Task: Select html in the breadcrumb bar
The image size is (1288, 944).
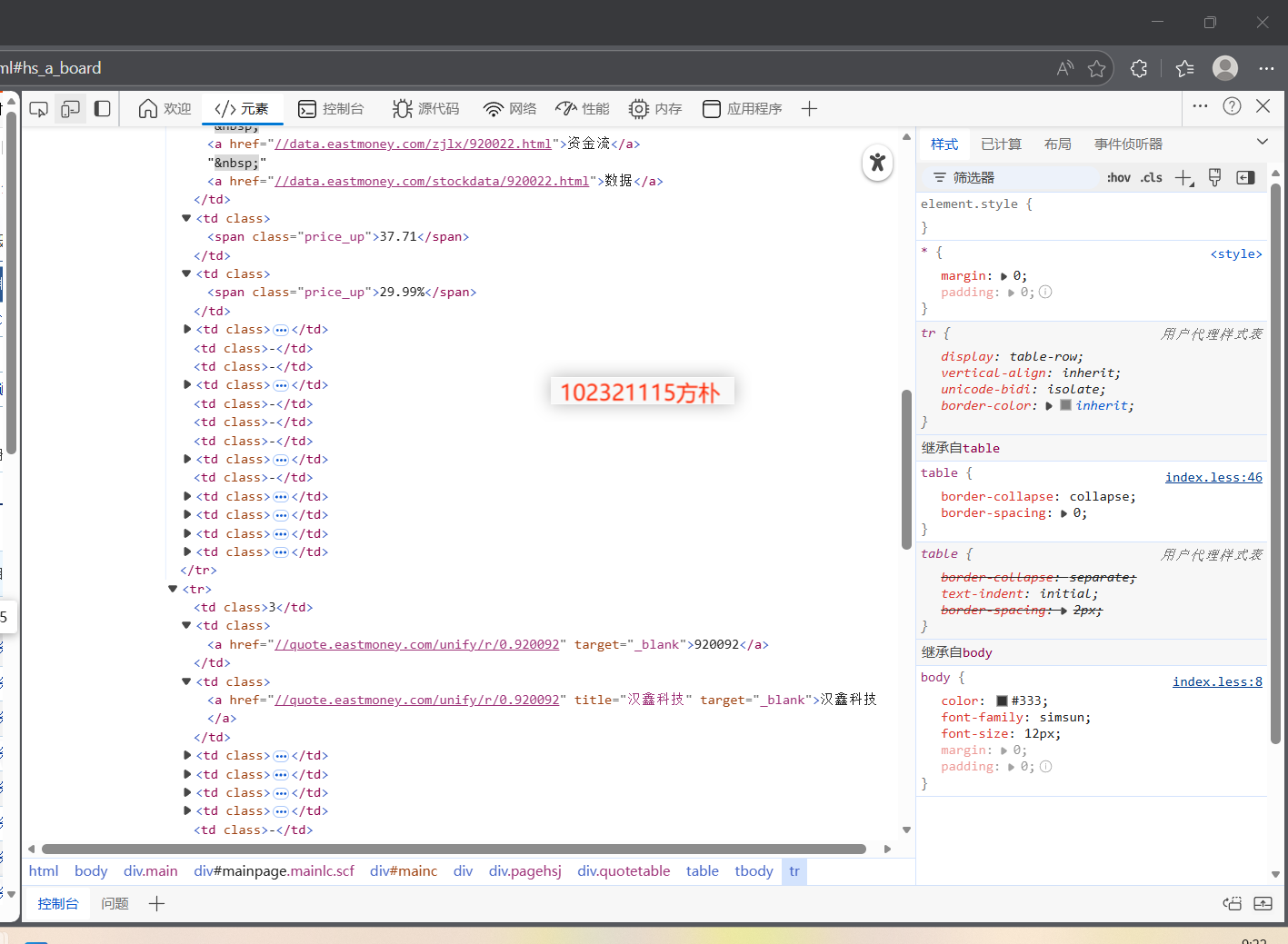Action: point(44,870)
